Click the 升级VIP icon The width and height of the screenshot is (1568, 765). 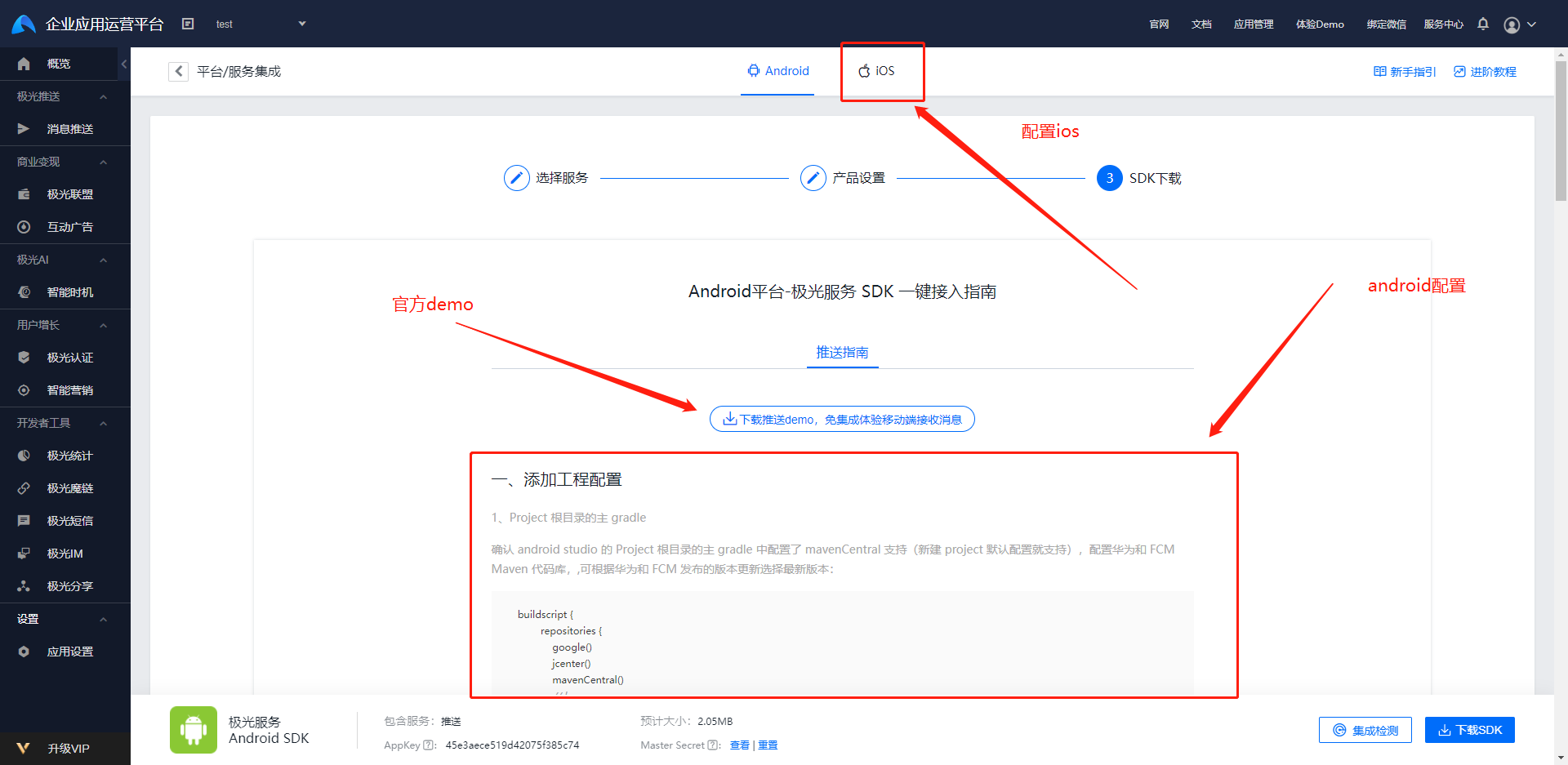click(x=23, y=748)
